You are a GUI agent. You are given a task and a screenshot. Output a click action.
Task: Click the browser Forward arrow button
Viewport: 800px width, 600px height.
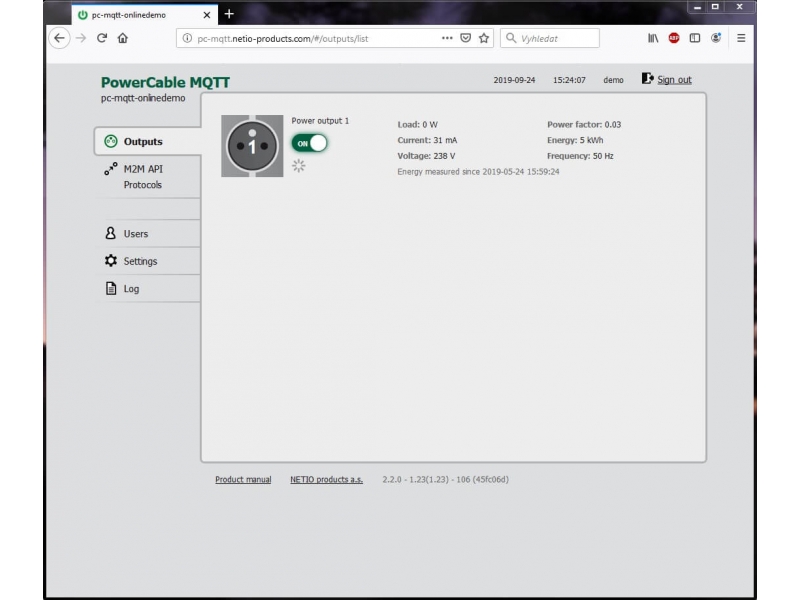(x=81, y=38)
